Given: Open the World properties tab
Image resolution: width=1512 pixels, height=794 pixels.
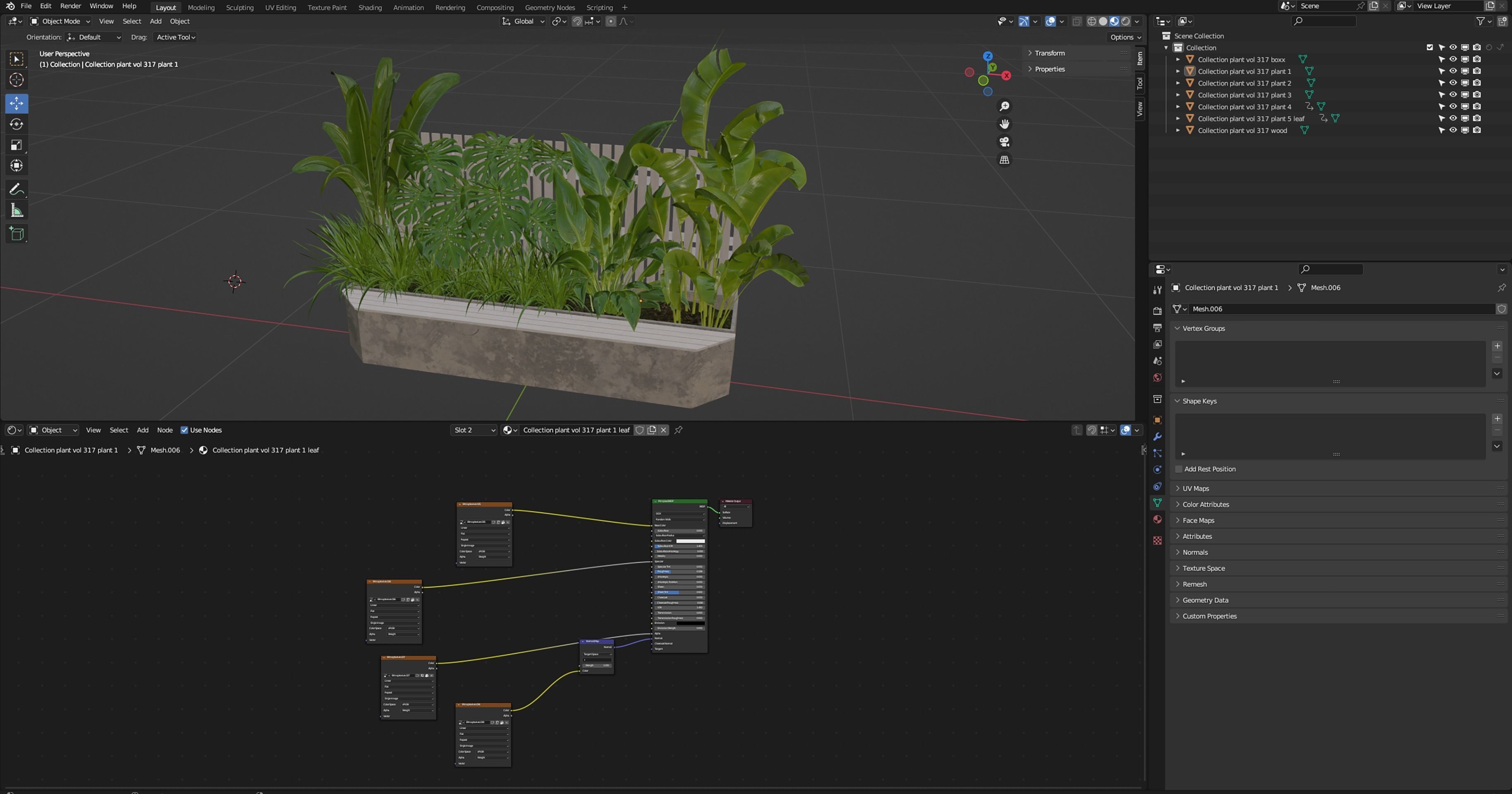Looking at the screenshot, I should coord(1157,377).
